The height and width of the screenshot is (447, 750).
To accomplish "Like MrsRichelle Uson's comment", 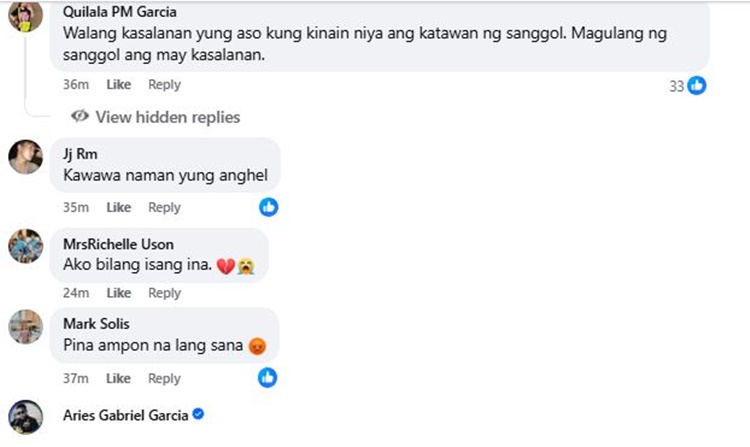I will pyautogui.click(x=119, y=293).
